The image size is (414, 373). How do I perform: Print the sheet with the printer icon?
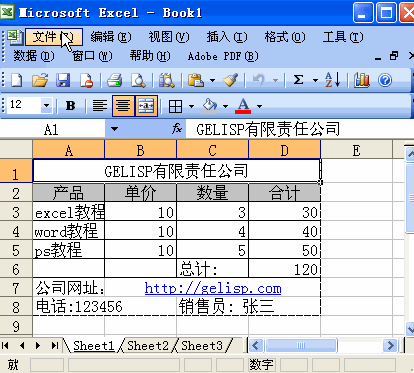[x=114, y=80]
